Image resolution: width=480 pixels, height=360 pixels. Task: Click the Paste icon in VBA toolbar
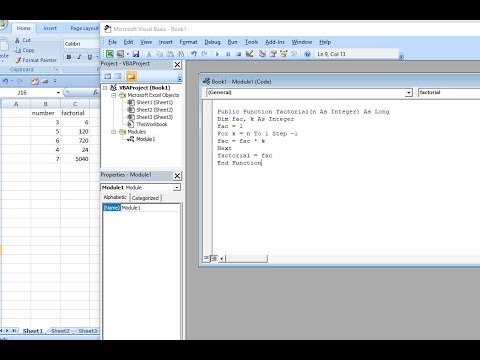(x=170, y=54)
